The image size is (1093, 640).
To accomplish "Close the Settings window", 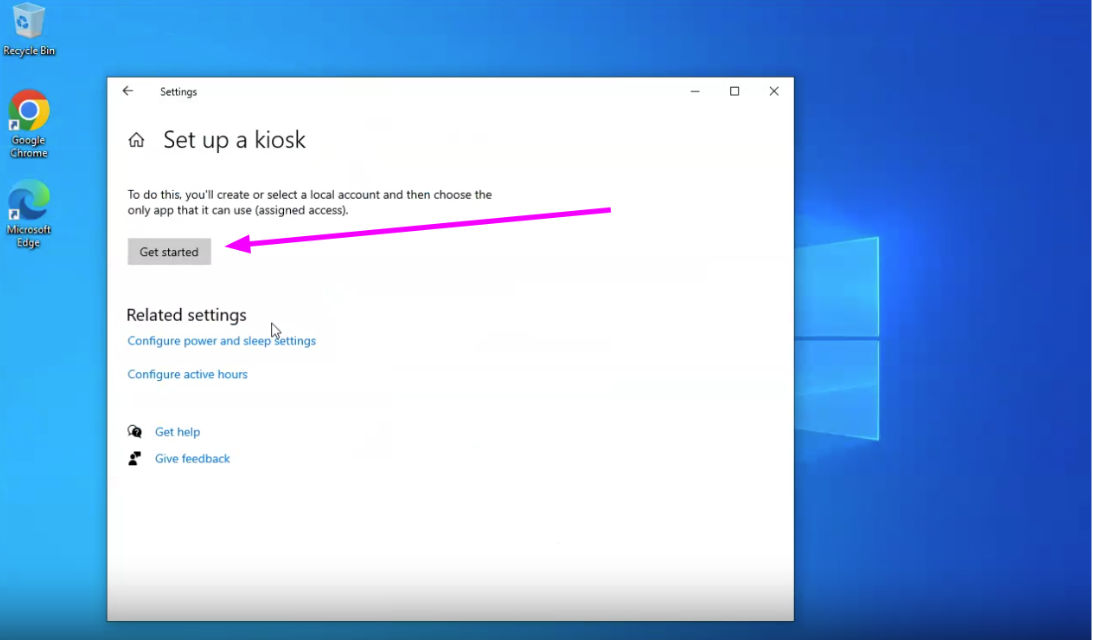I will (x=774, y=91).
